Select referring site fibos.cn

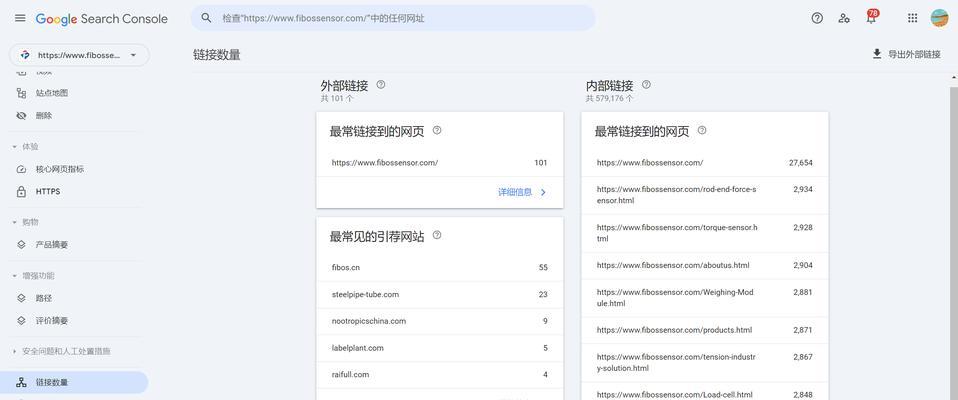(x=440, y=267)
